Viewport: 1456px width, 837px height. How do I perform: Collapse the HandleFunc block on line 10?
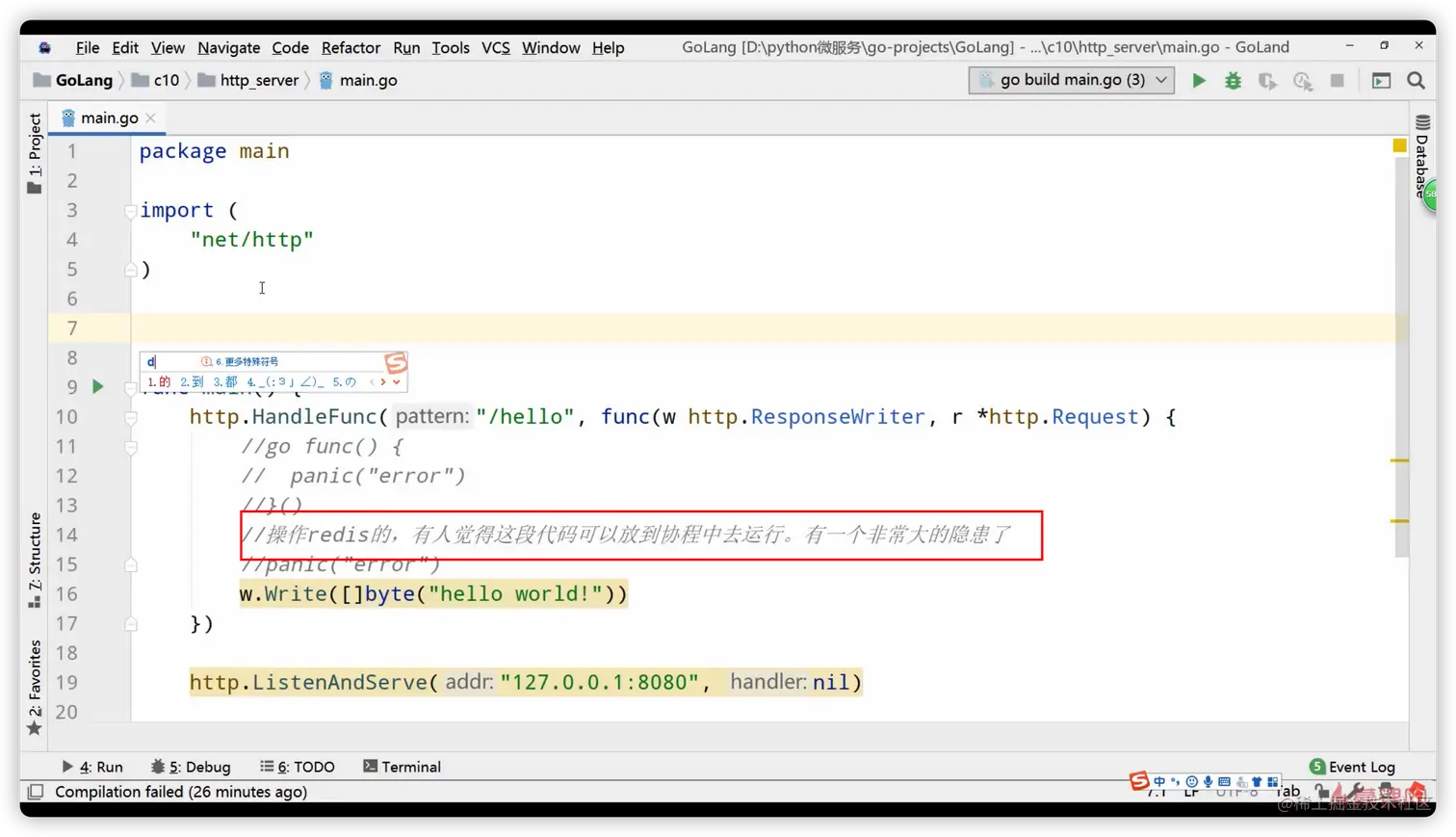[x=130, y=418]
